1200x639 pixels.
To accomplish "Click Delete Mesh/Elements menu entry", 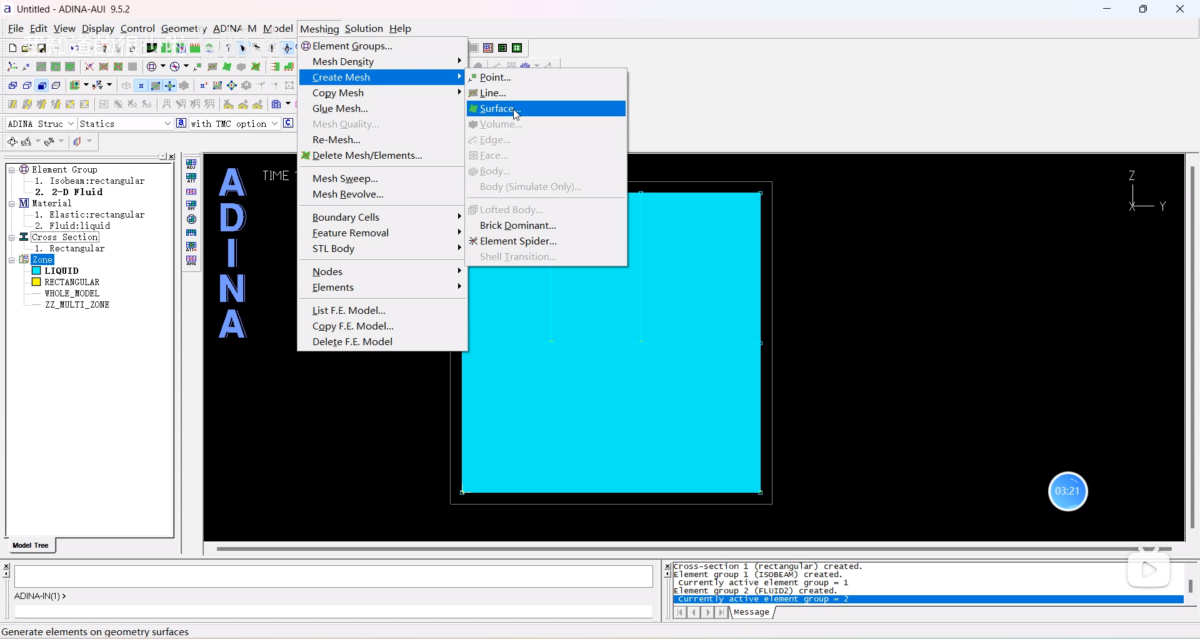I will [383, 155].
